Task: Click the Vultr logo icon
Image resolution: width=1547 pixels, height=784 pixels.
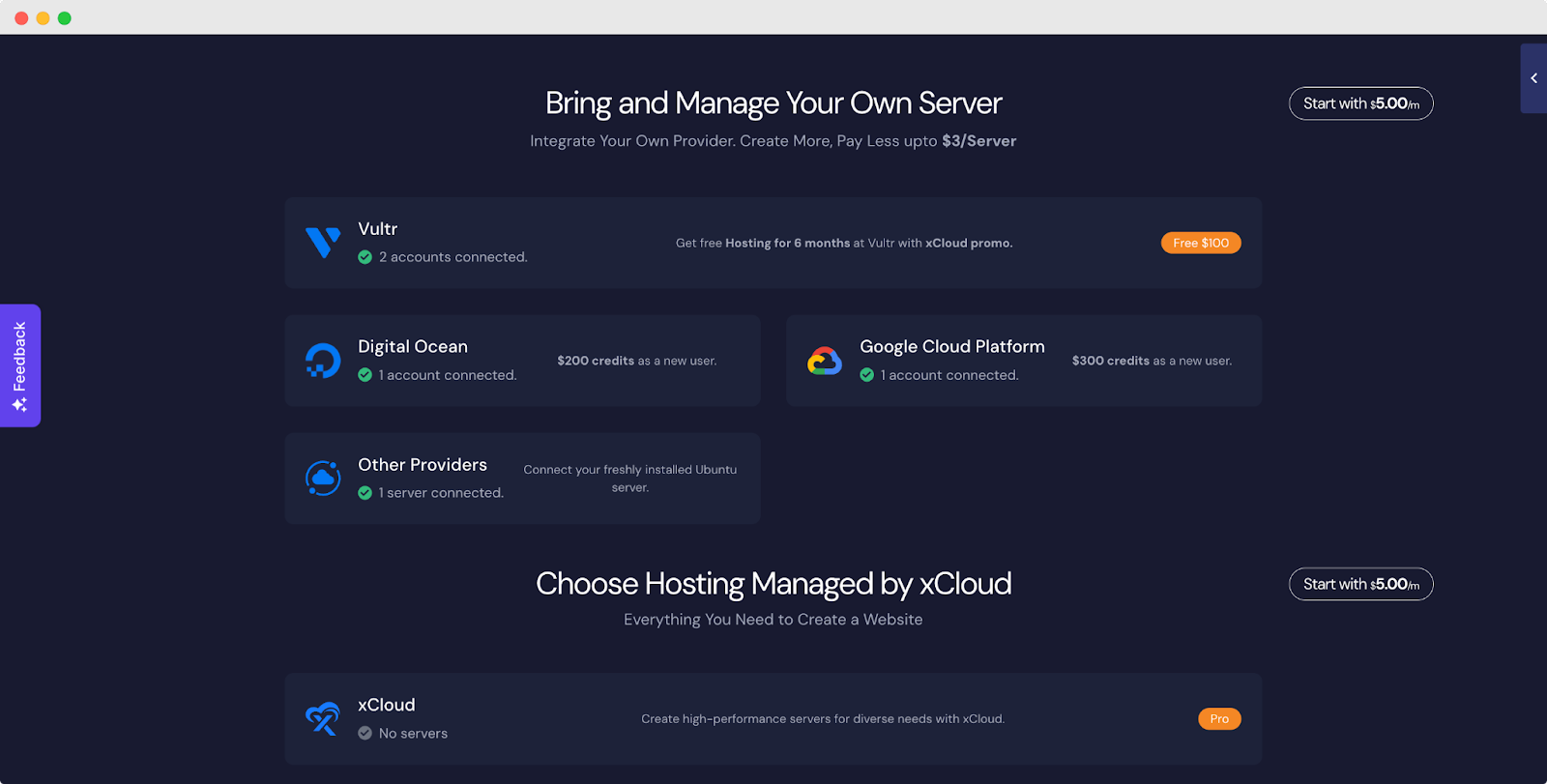Action: (x=323, y=243)
